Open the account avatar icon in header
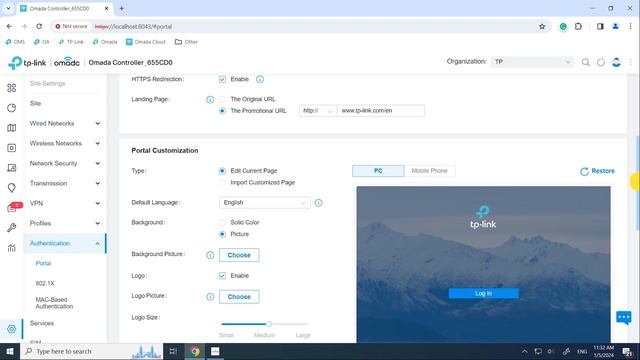Screen dimensions: 640x360 (x=616, y=62)
